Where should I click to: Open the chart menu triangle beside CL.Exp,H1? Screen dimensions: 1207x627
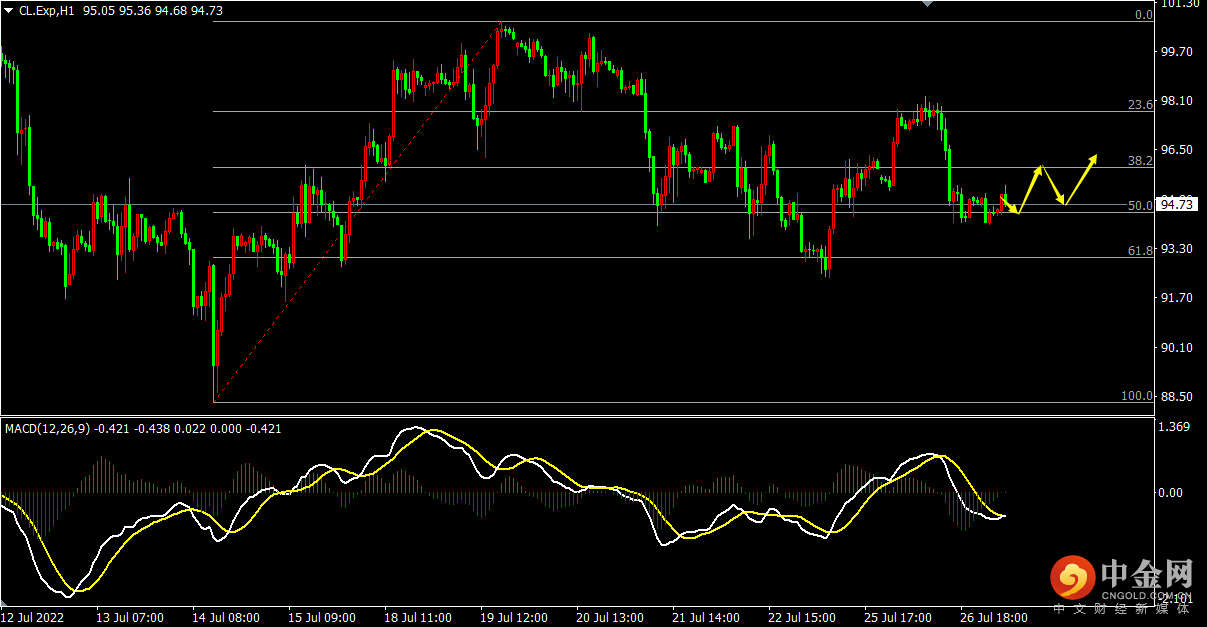tap(9, 10)
